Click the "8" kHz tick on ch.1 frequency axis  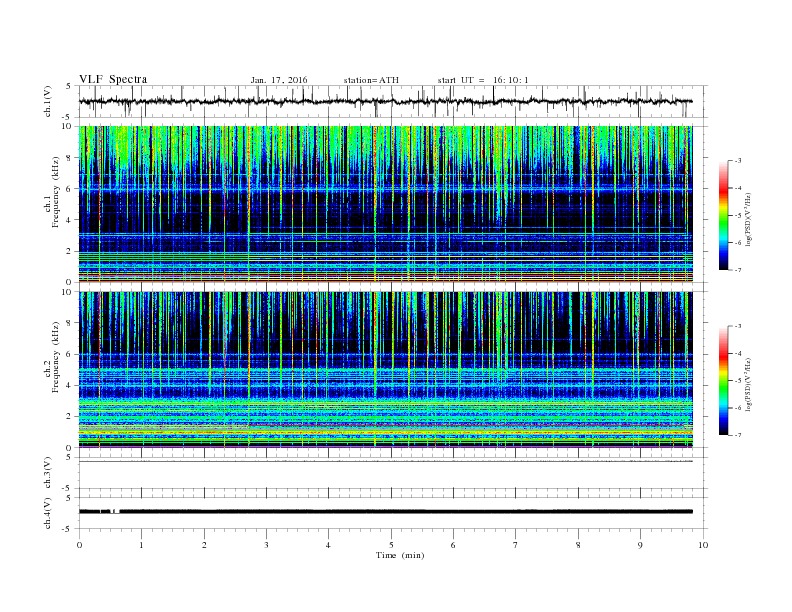coord(69,158)
